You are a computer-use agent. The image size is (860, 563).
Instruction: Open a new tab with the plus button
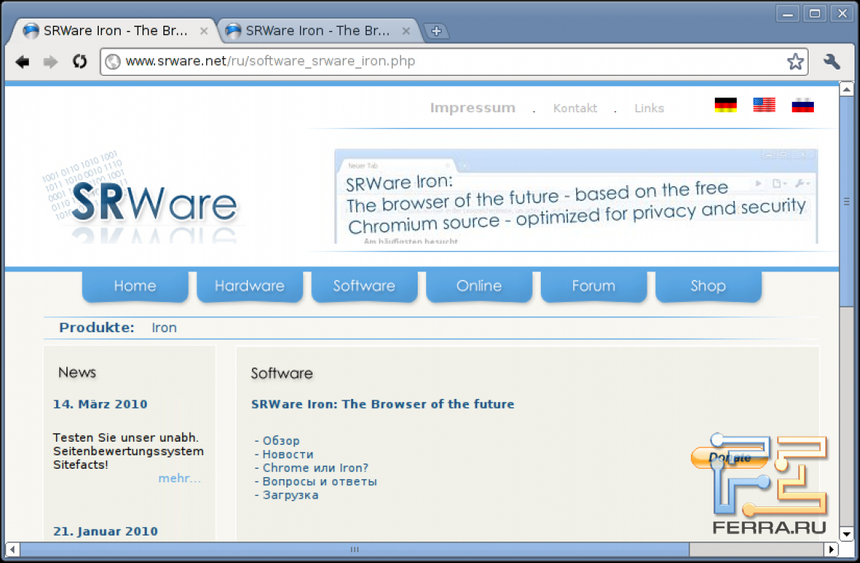[x=437, y=31]
